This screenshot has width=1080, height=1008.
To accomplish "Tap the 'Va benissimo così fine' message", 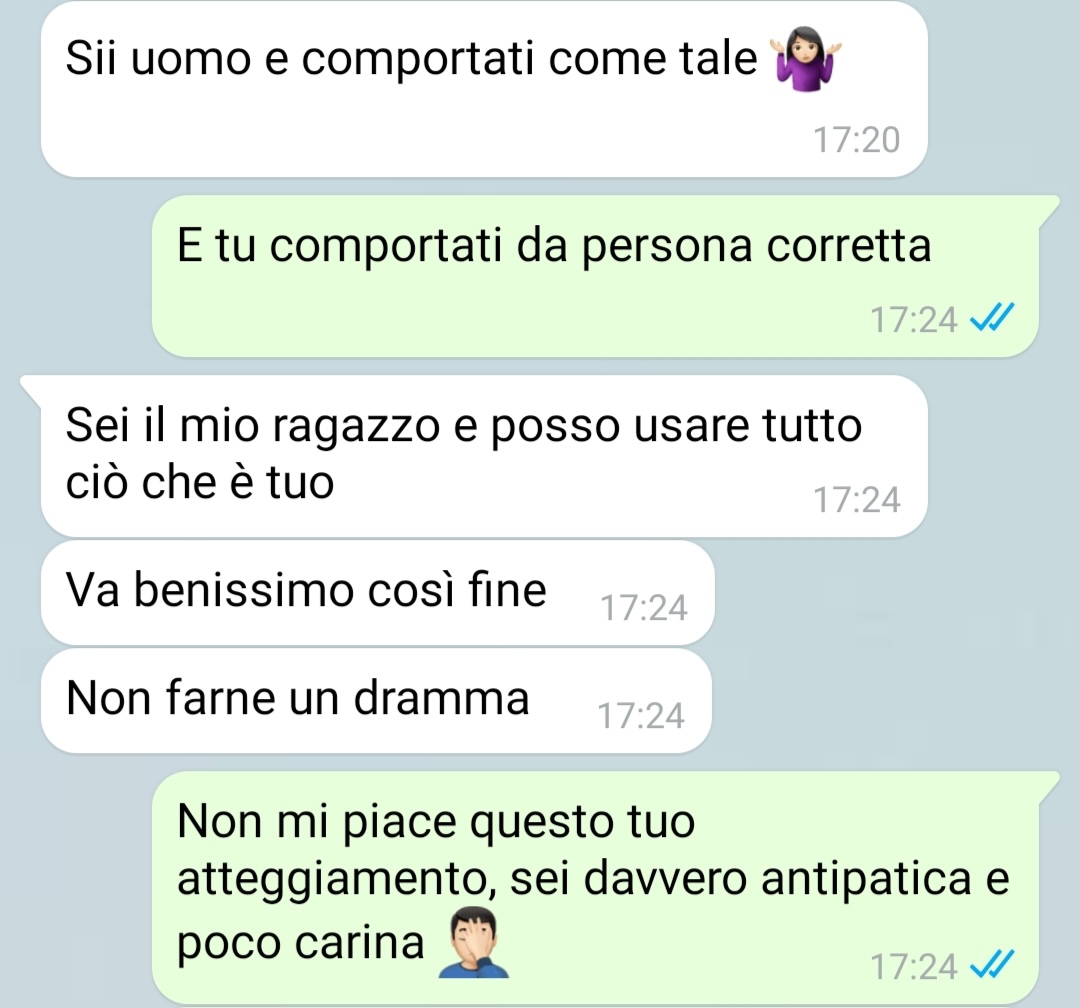I will (x=377, y=593).
